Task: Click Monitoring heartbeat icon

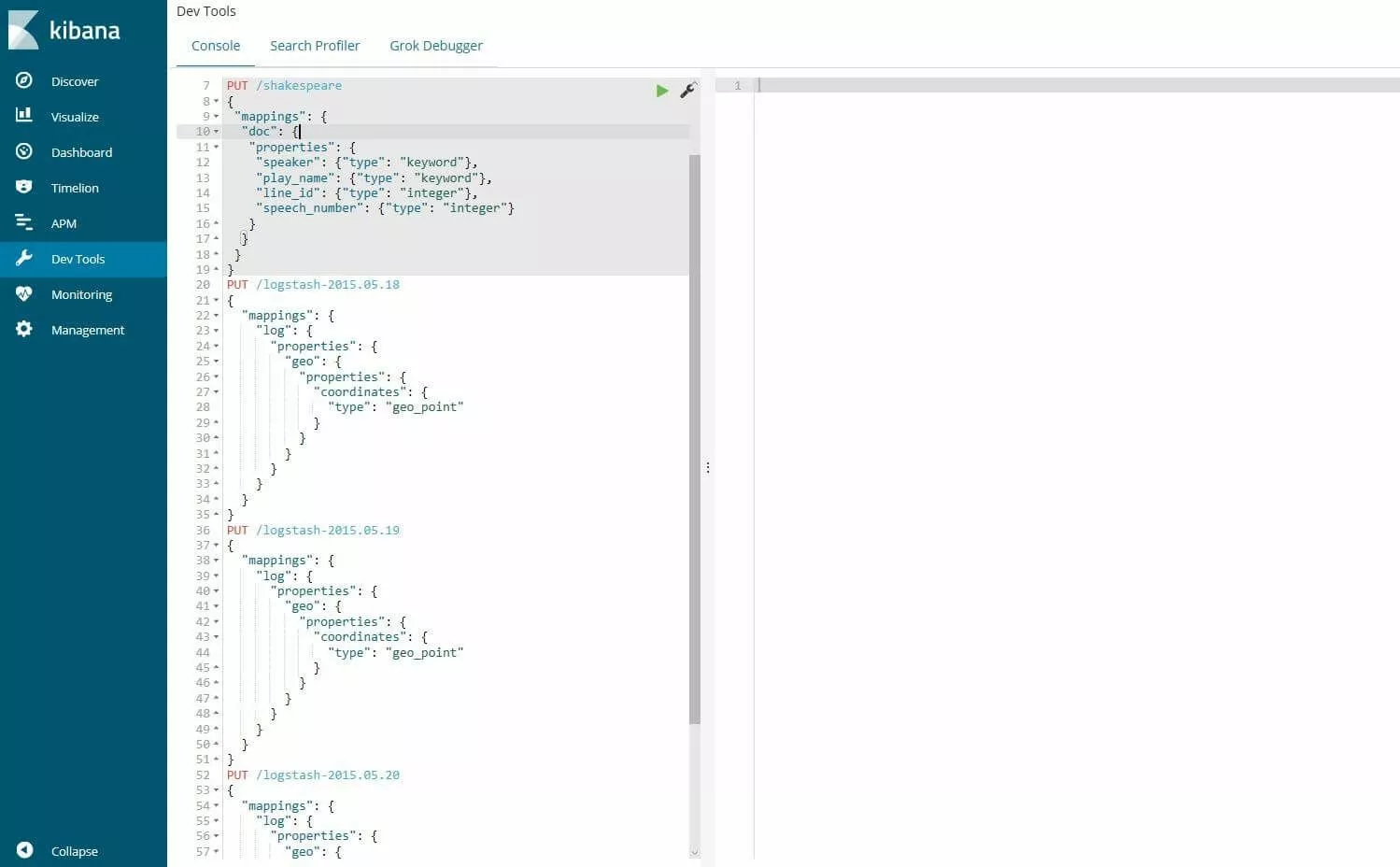Action: pyautogui.click(x=24, y=293)
